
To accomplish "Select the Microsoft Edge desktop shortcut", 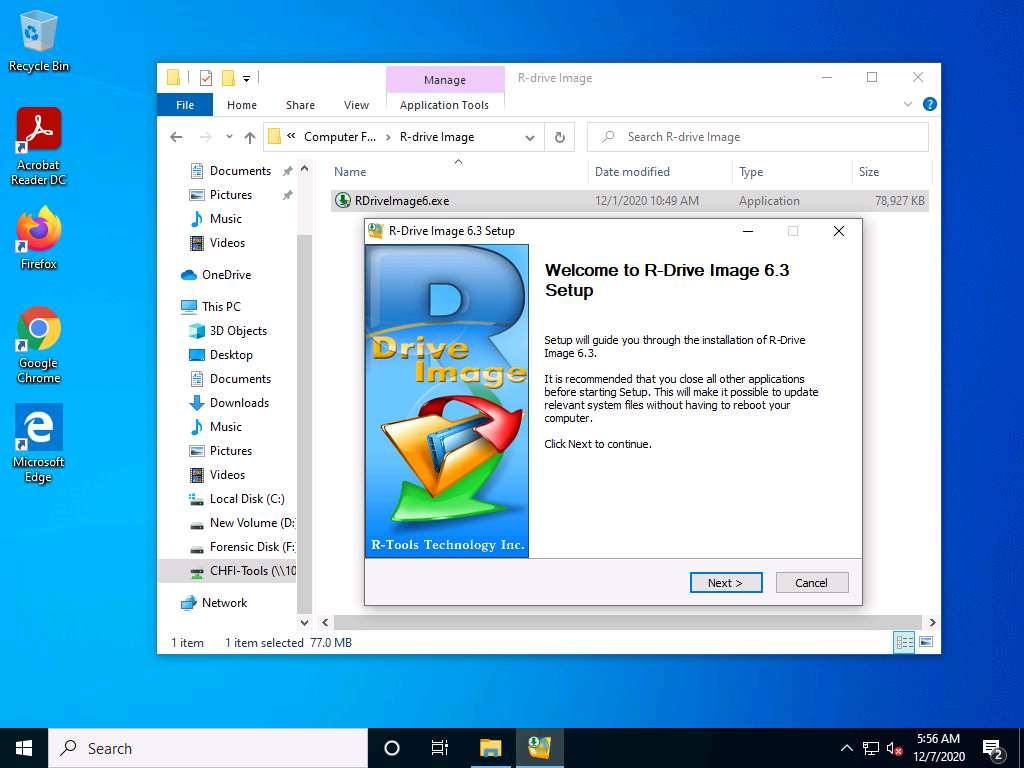I will tap(39, 443).
